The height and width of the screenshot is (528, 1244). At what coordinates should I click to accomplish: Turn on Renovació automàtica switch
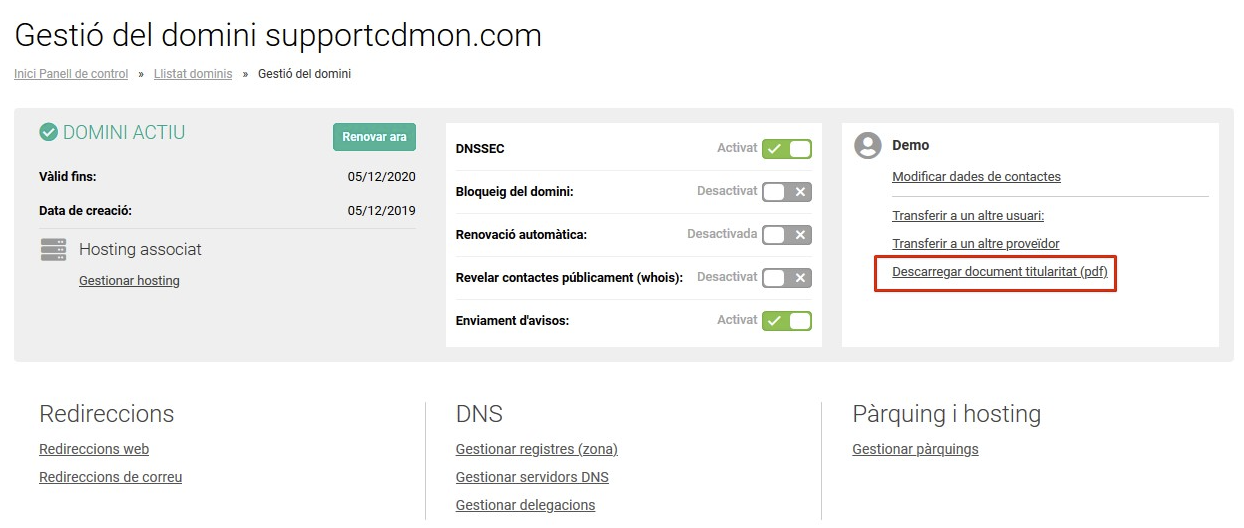(786, 235)
